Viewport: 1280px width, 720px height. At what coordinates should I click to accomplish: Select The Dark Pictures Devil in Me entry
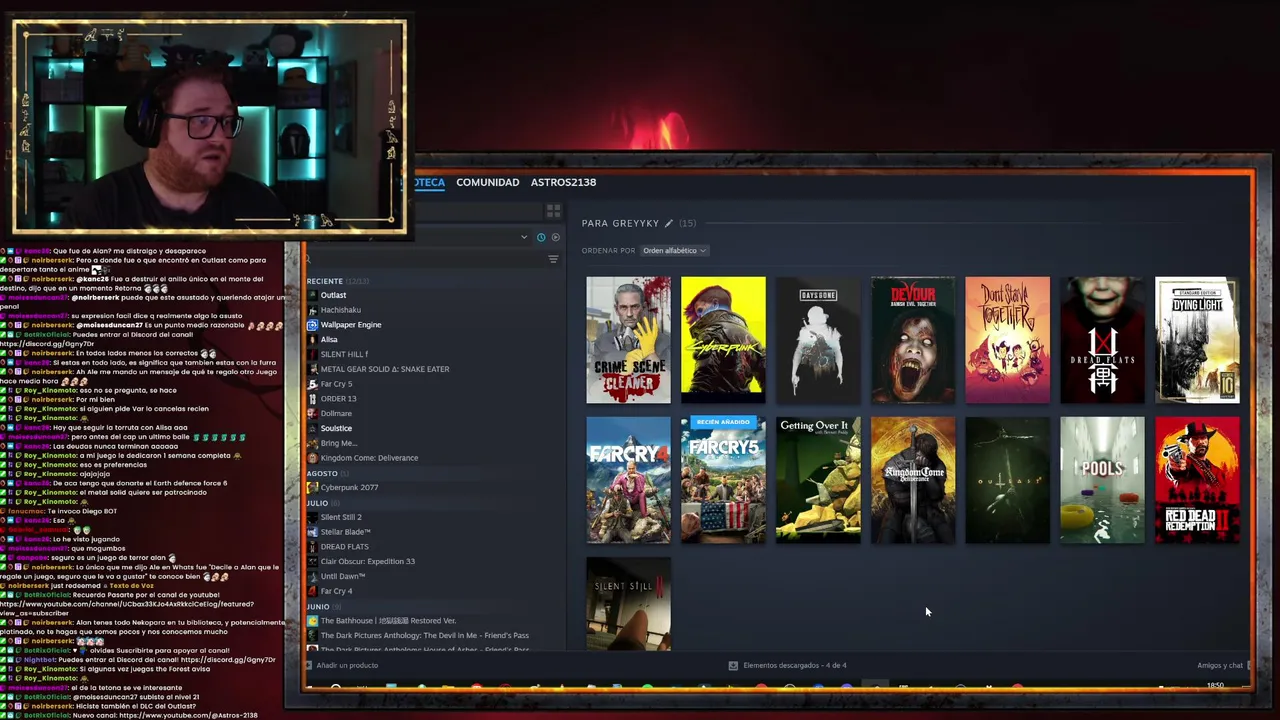[425, 636]
